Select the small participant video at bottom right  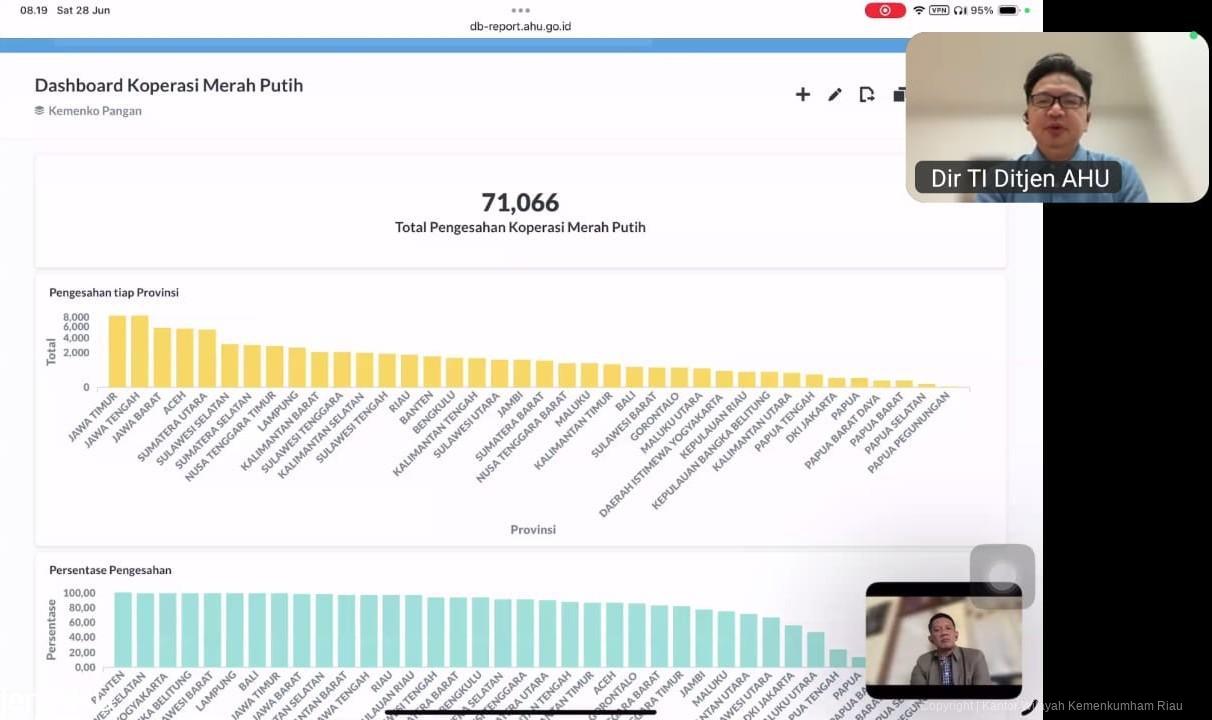[x=943, y=640]
